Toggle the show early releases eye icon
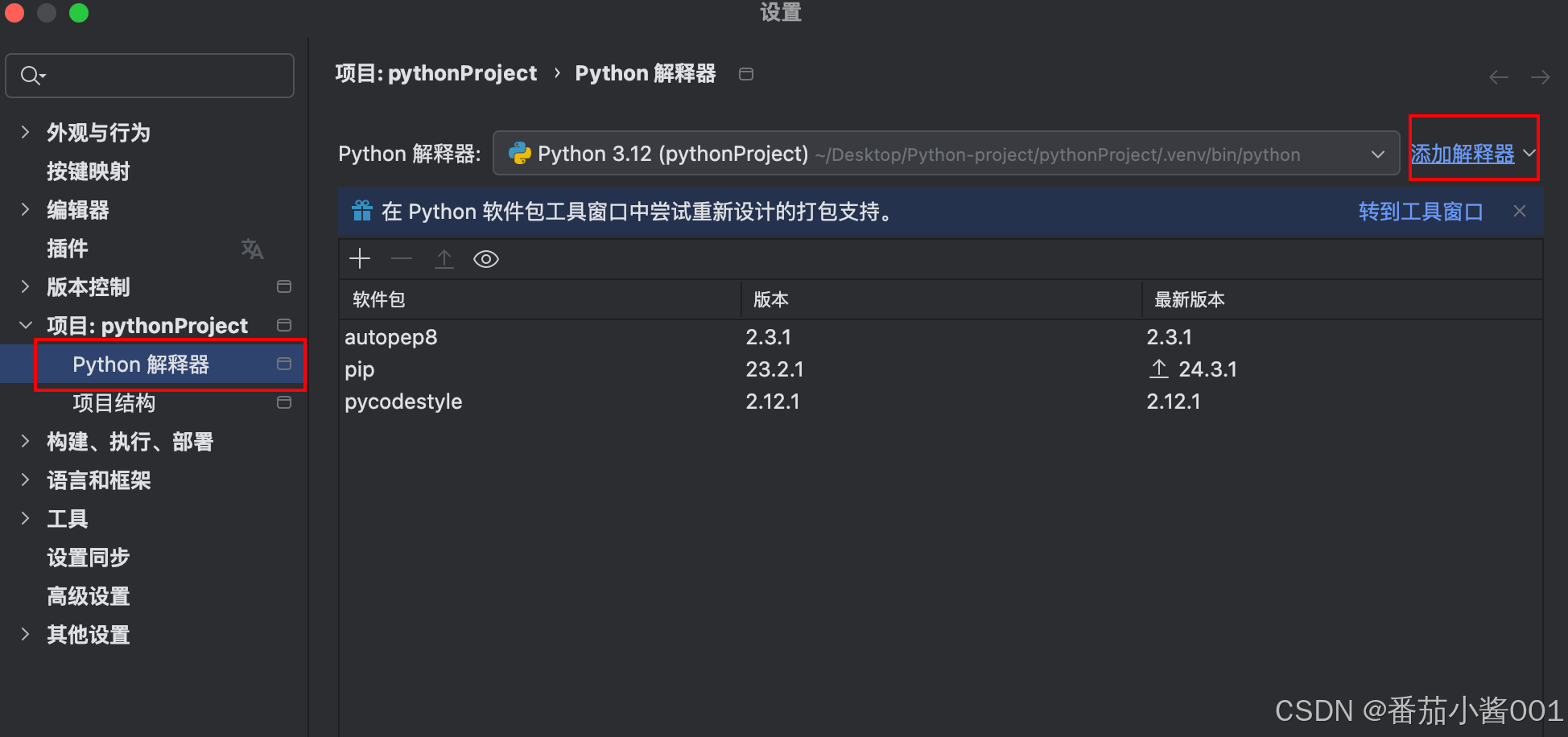 (486, 259)
